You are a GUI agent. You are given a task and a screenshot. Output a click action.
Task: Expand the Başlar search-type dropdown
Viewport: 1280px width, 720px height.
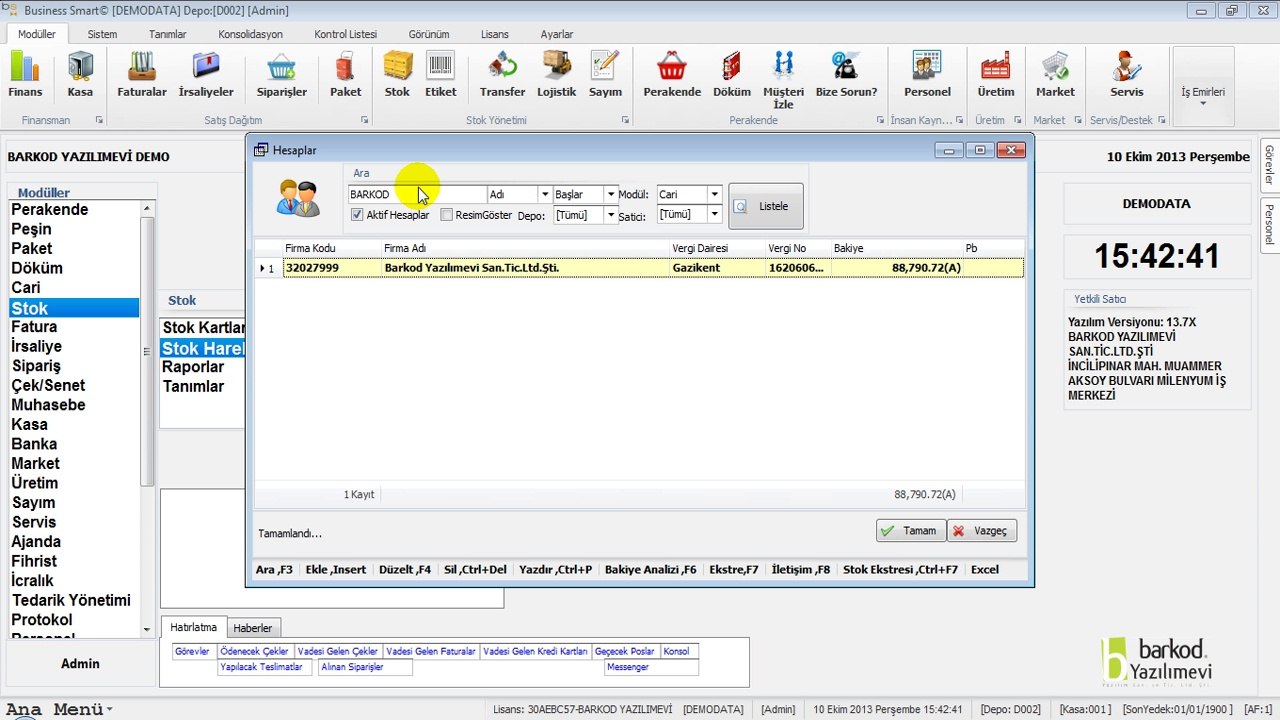(610, 194)
